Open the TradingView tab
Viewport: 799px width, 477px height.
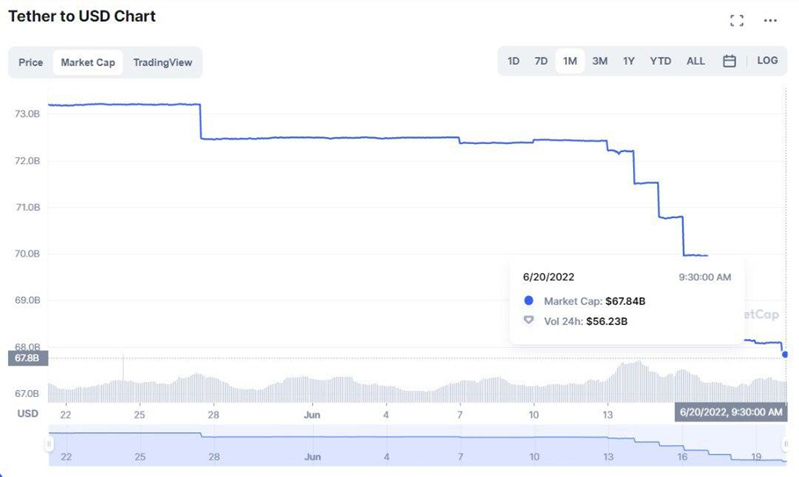(163, 62)
